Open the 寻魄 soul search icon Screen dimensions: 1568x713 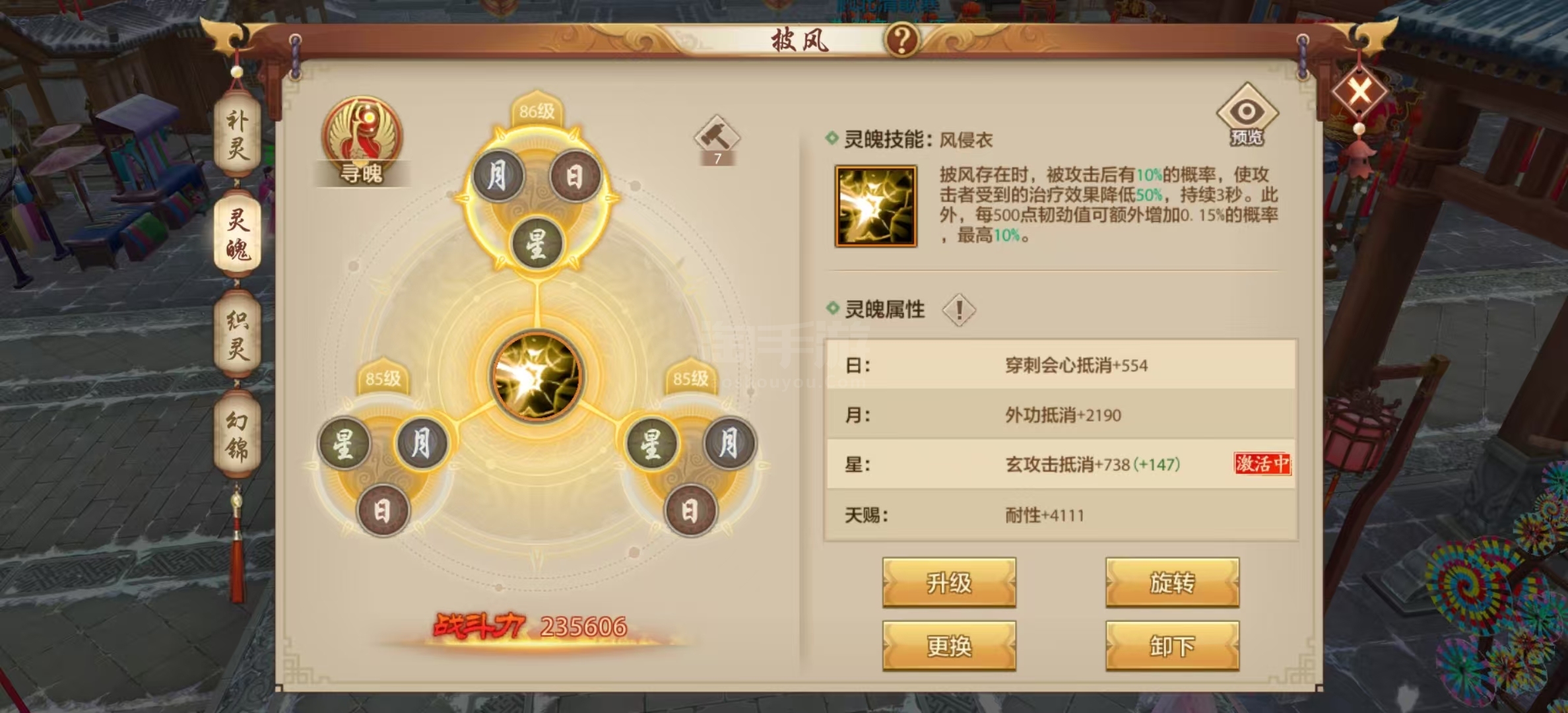[x=361, y=141]
